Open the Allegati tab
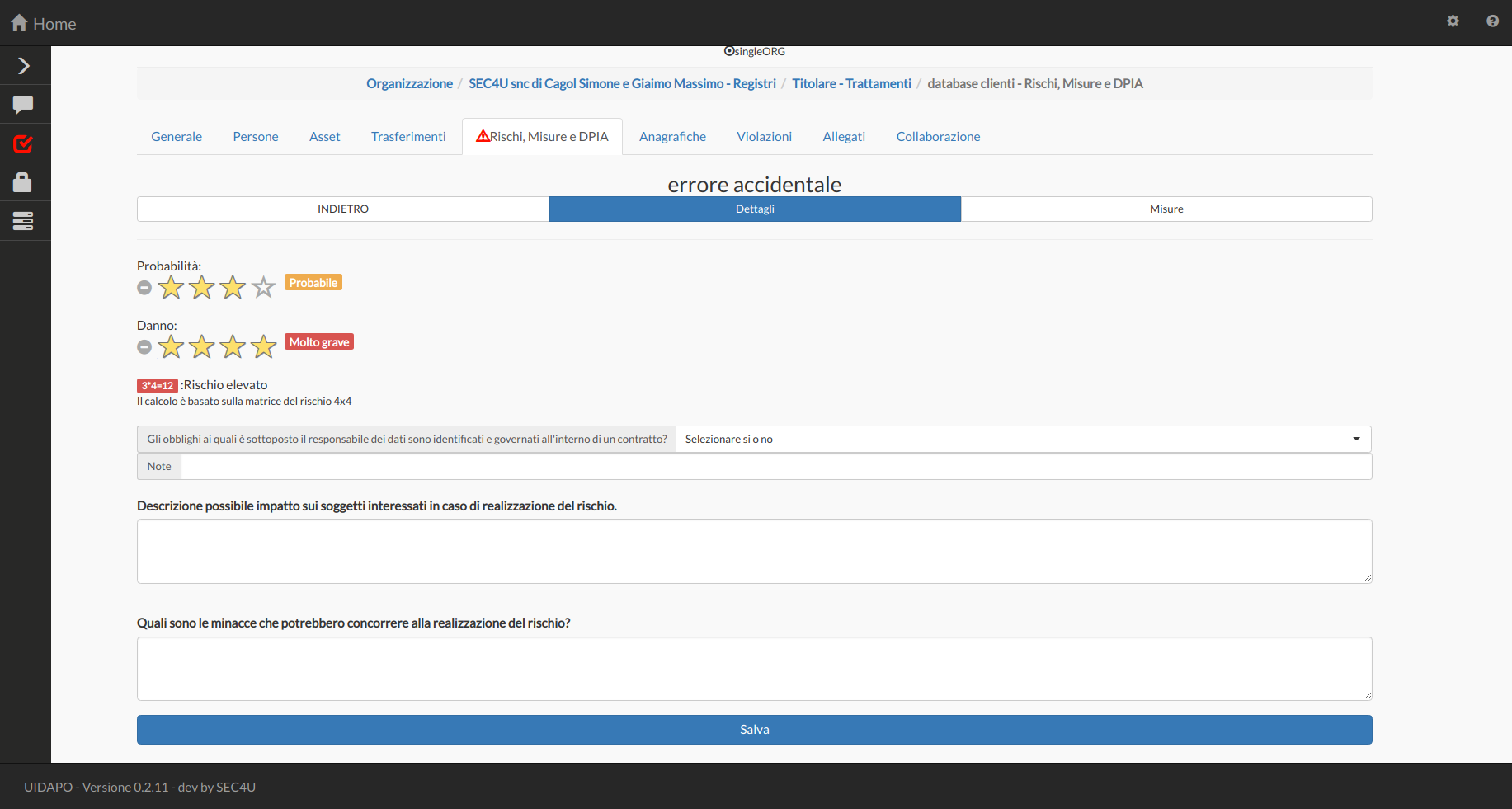1512x809 pixels. pos(844,137)
